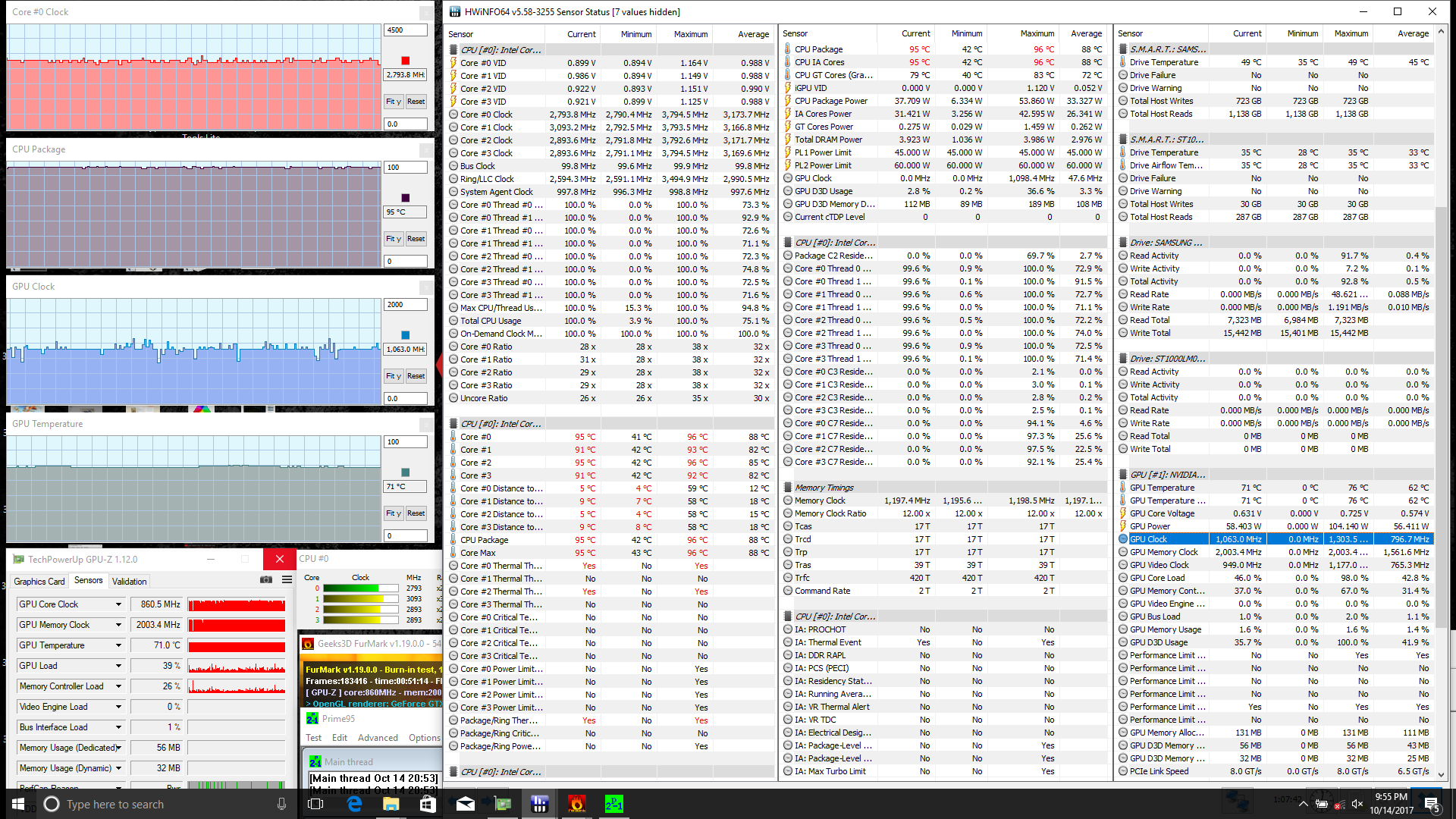Screen dimensions: 1456x819
Task: Click Cortana circle icon in taskbar
Action: 52,804
